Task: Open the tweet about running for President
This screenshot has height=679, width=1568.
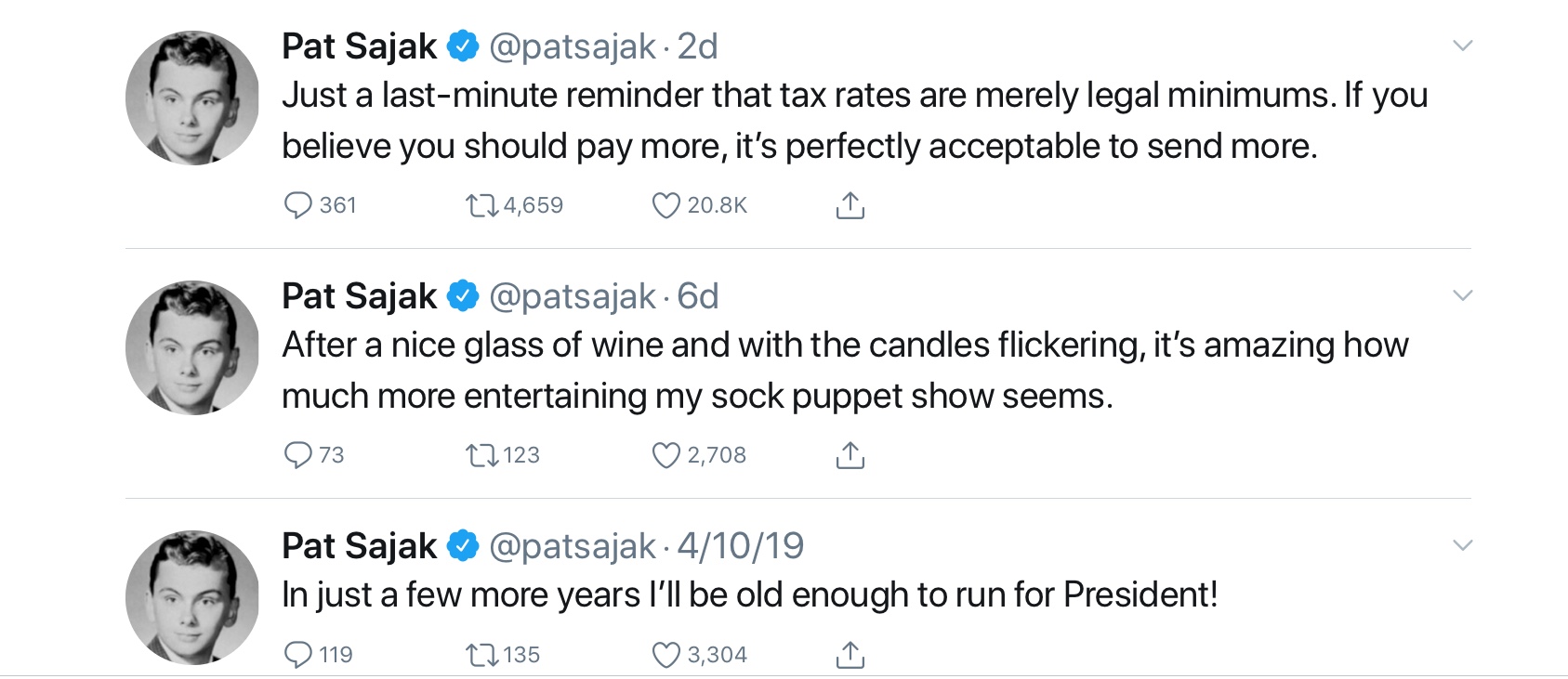Action: click(x=749, y=594)
